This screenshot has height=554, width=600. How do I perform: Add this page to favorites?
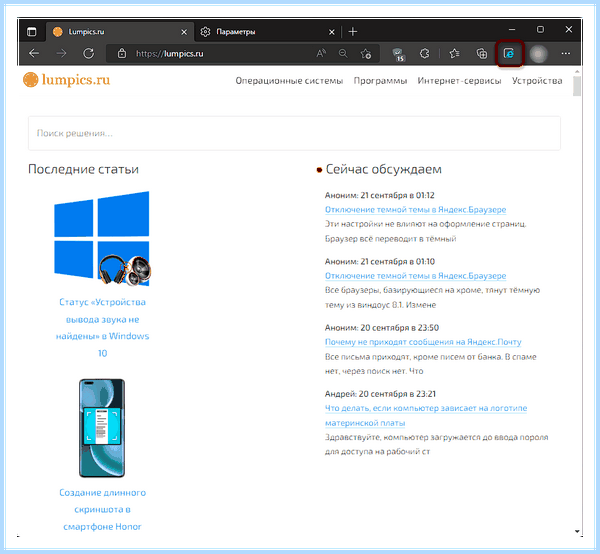[366, 54]
